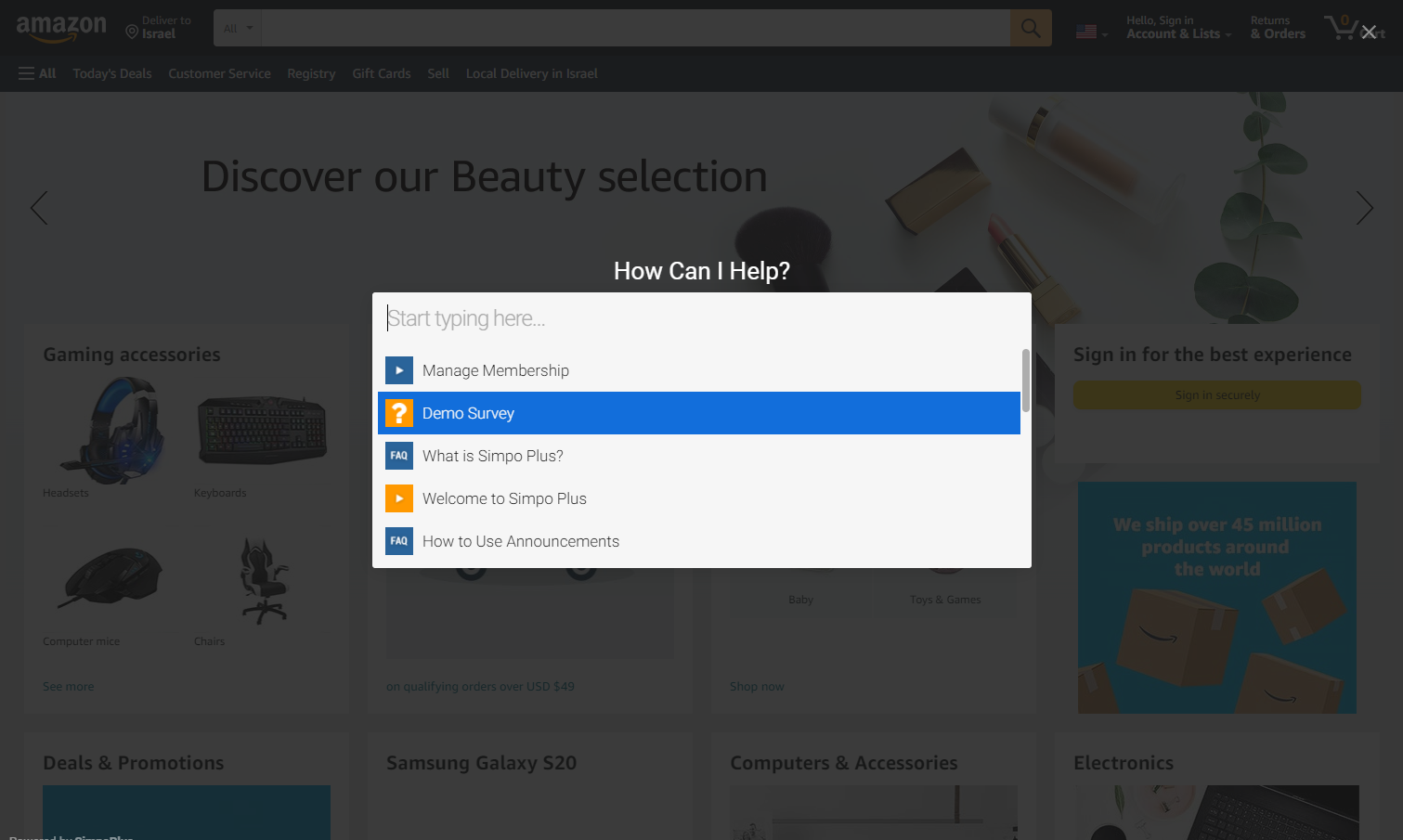Open Local Delivery in Israel link
Image resolution: width=1403 pixels, height=840 pixels.
[x=532, y=73]
